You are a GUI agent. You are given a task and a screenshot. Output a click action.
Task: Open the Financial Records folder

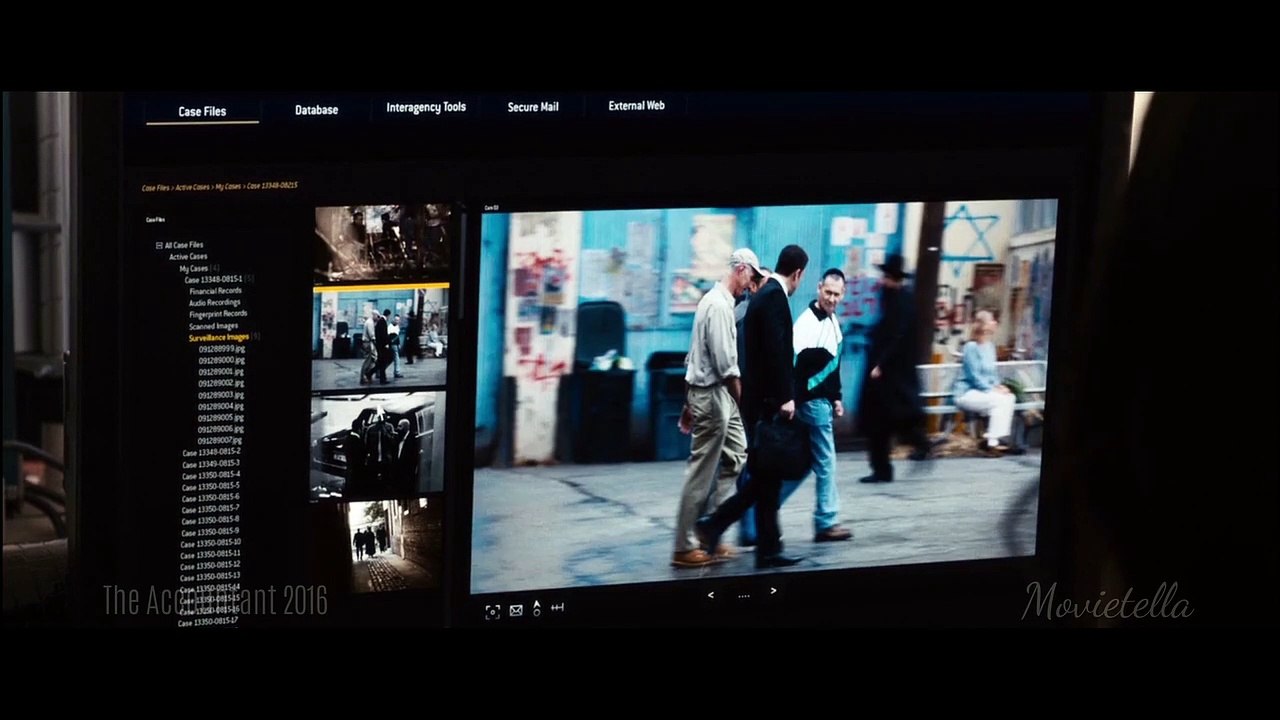point(215,291)
